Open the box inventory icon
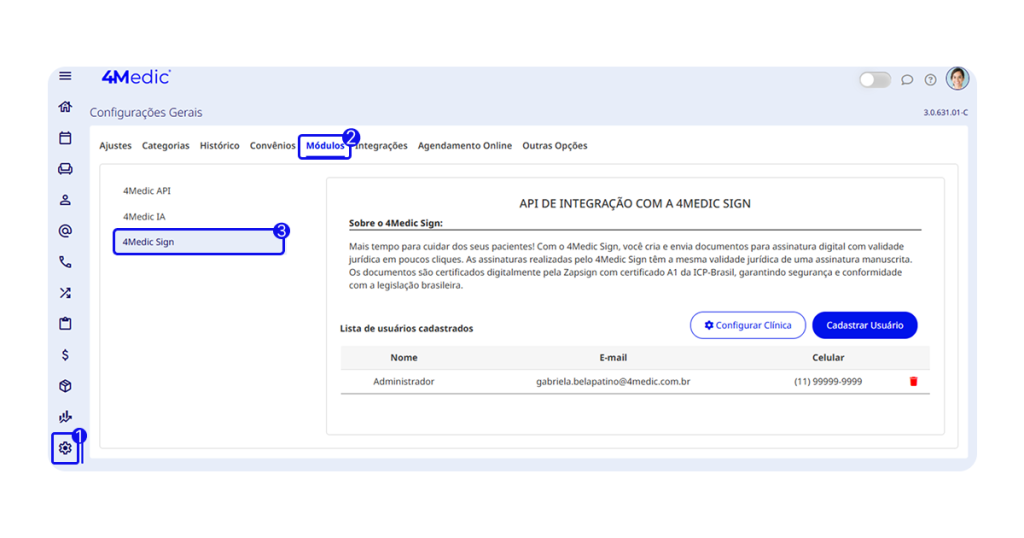This screenshot has width=1024, height=538. [x=65, y=386]
